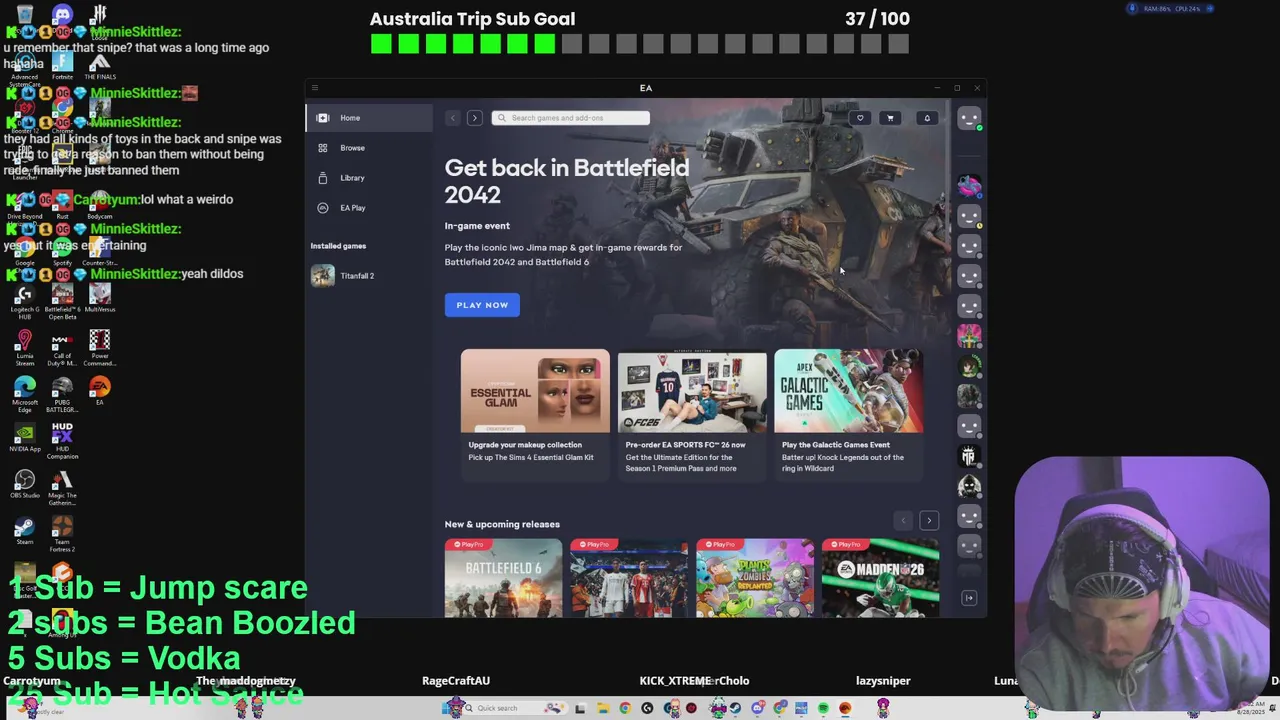Click your own profile avatar with green status
The width and height of the screenshot is (1280, 720).
click(968, 118)
